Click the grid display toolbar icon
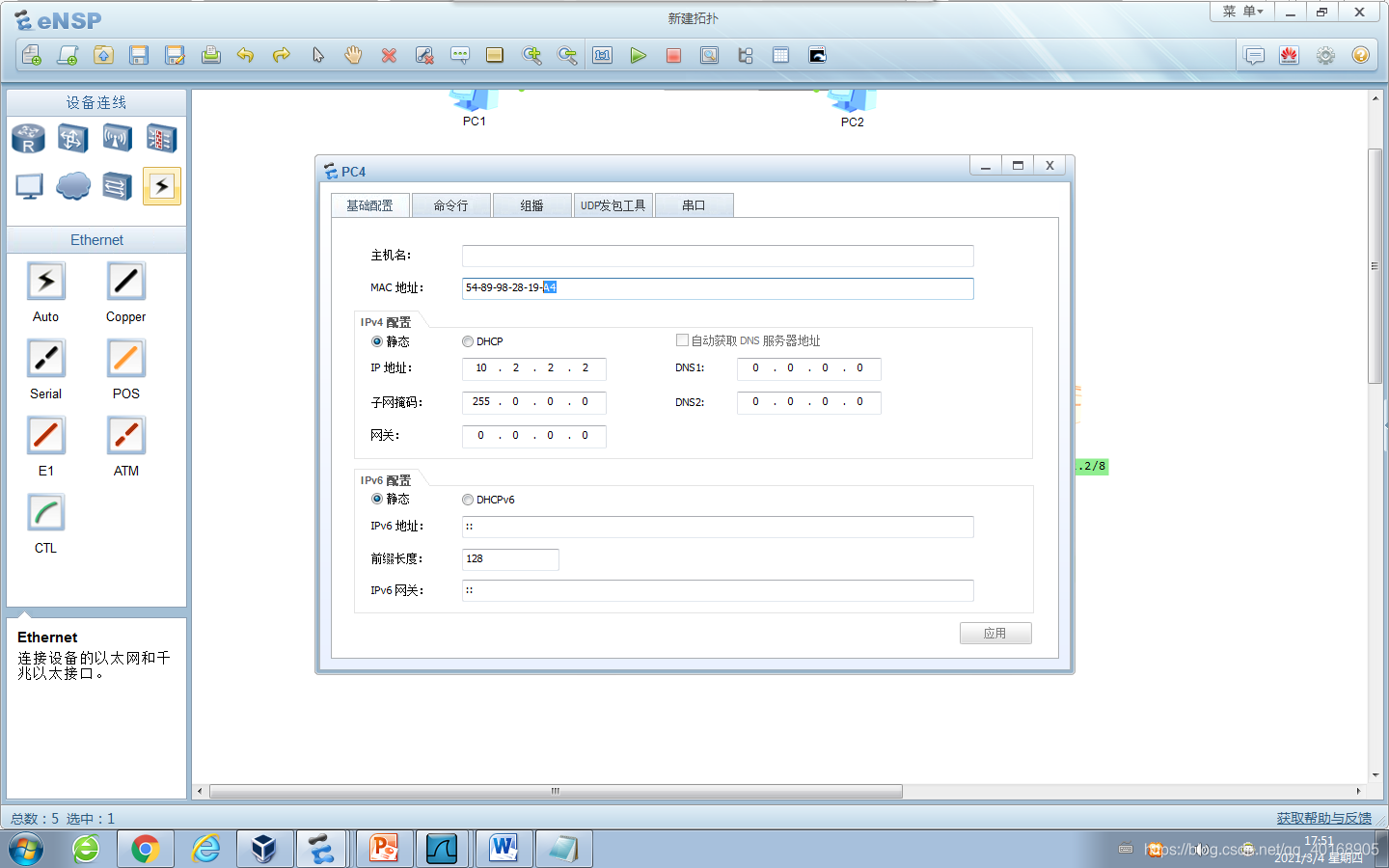This screenshot has height=868, width=1389. point(780,55)
